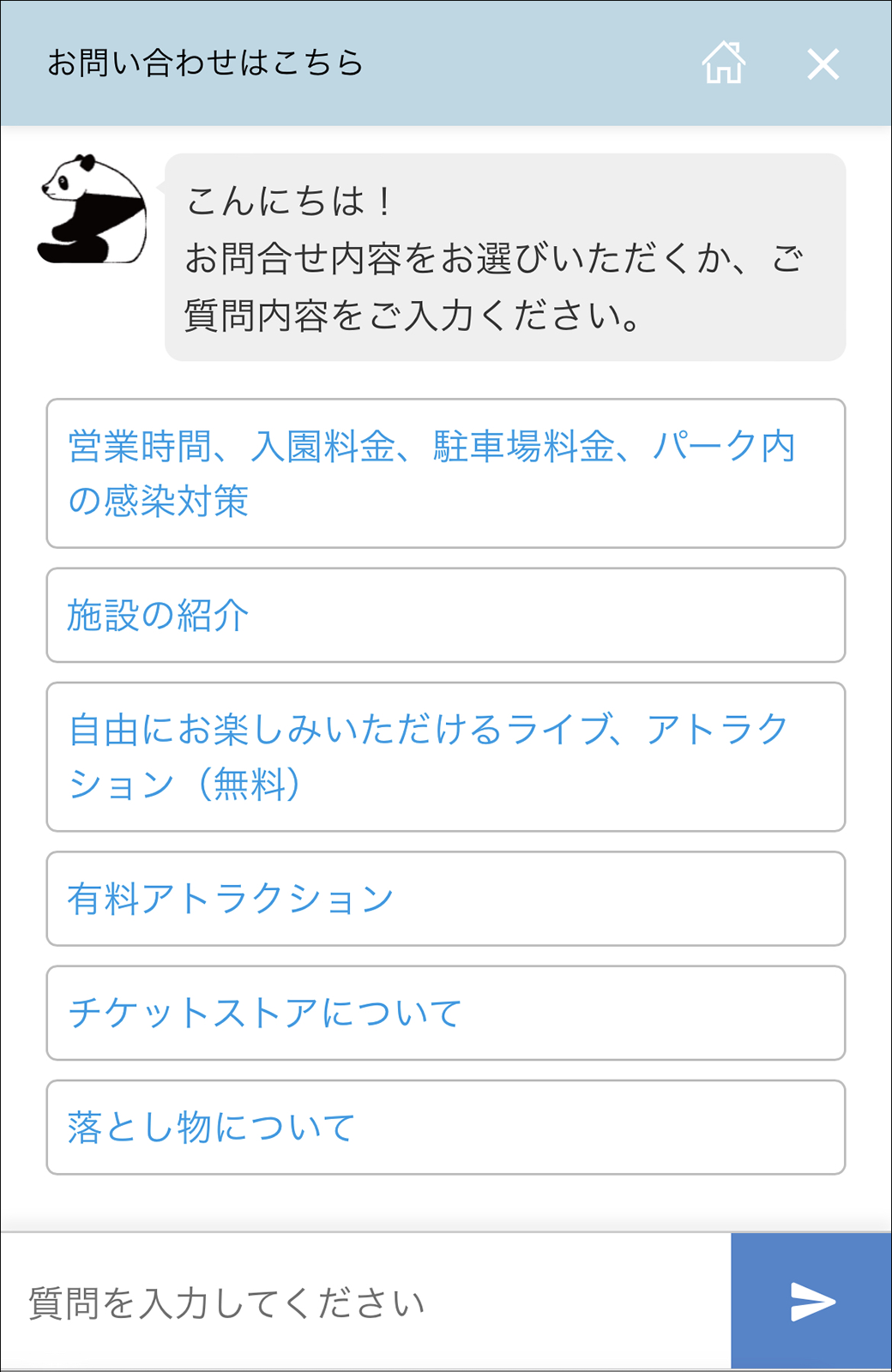Choose チケットストアについて
This screenshot has width=892, height=1372.
point(446,1013)
